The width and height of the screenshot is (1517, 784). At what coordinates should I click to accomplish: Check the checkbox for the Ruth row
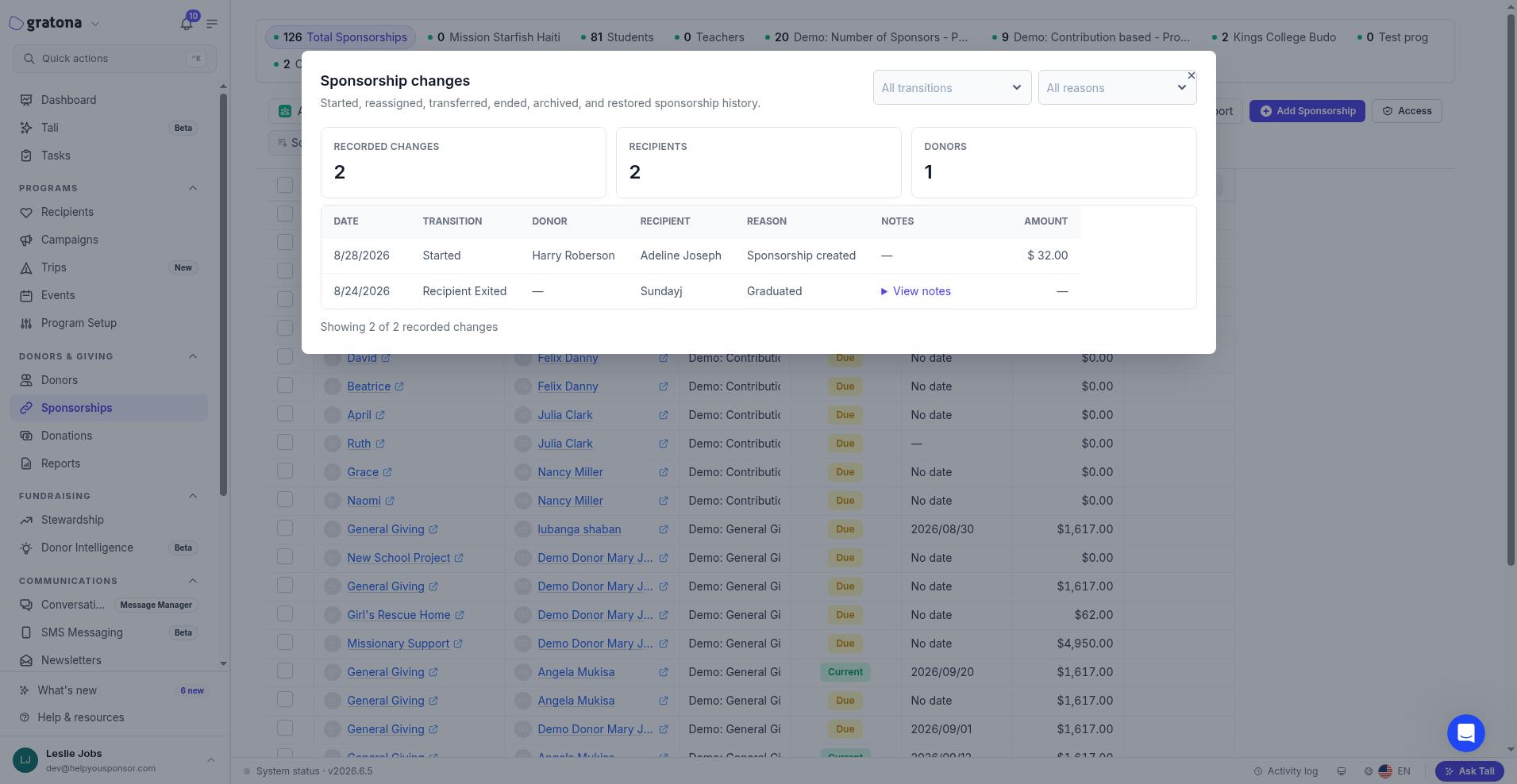(285, 443)
